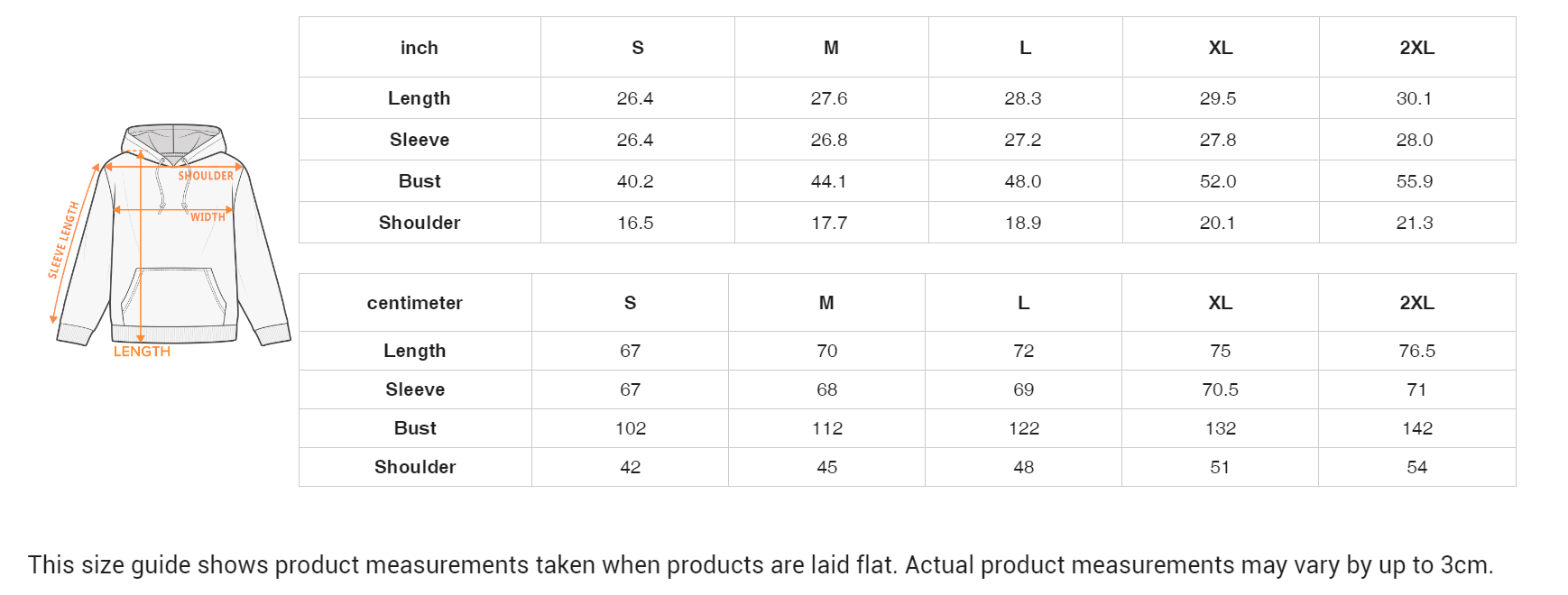Select the 'centimeter' table header cell
Viewport: 1568px width, 595px height.
414,303
